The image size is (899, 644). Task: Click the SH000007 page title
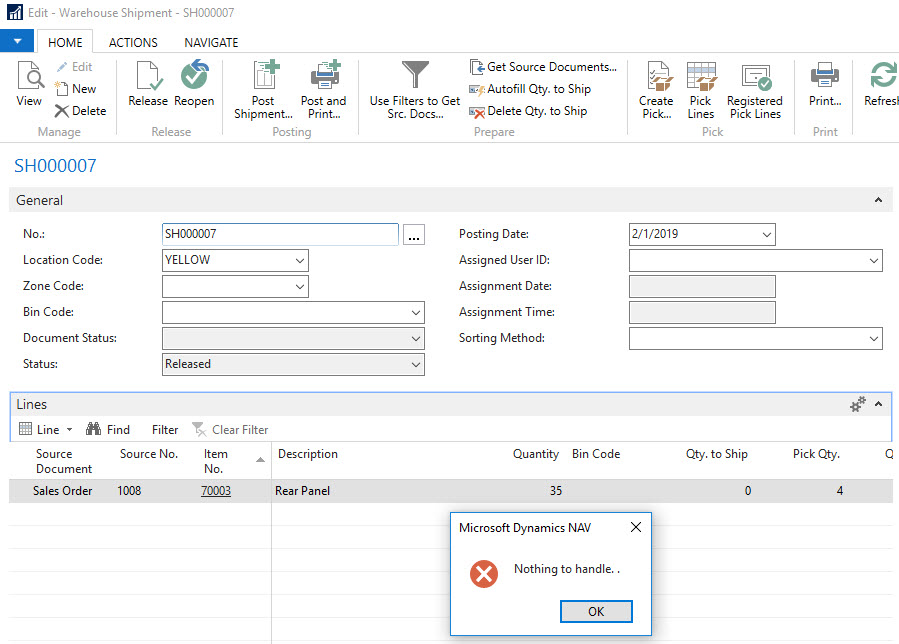pyautogui.click(x=55, y=166)
